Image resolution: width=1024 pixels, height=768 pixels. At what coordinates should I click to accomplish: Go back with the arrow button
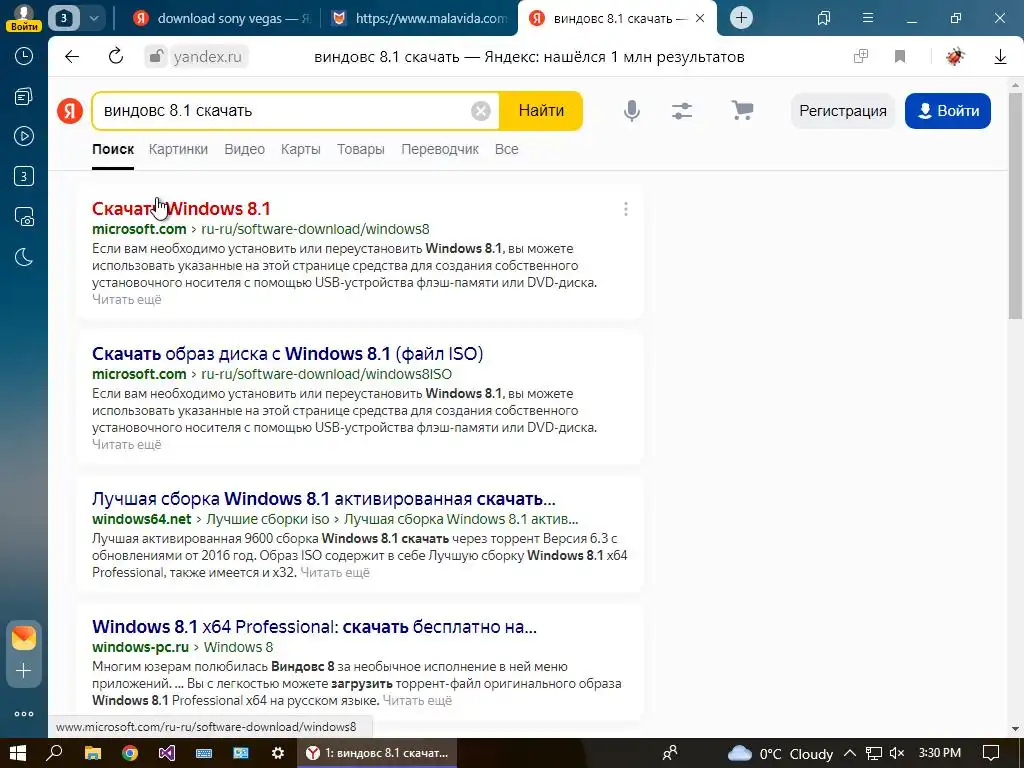(72, 57)
